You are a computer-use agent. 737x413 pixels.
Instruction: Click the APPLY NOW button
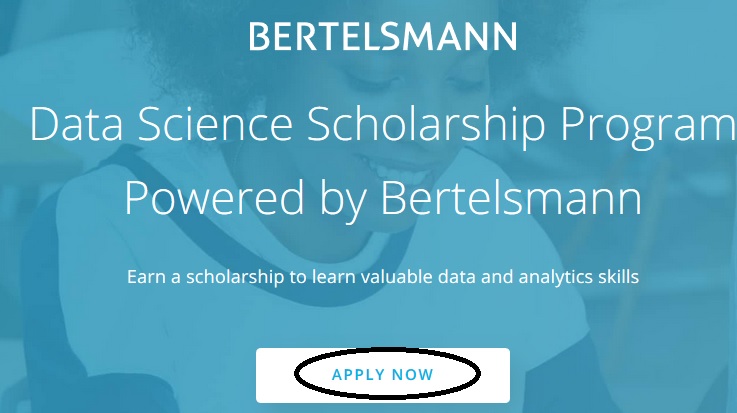point(383,375)
